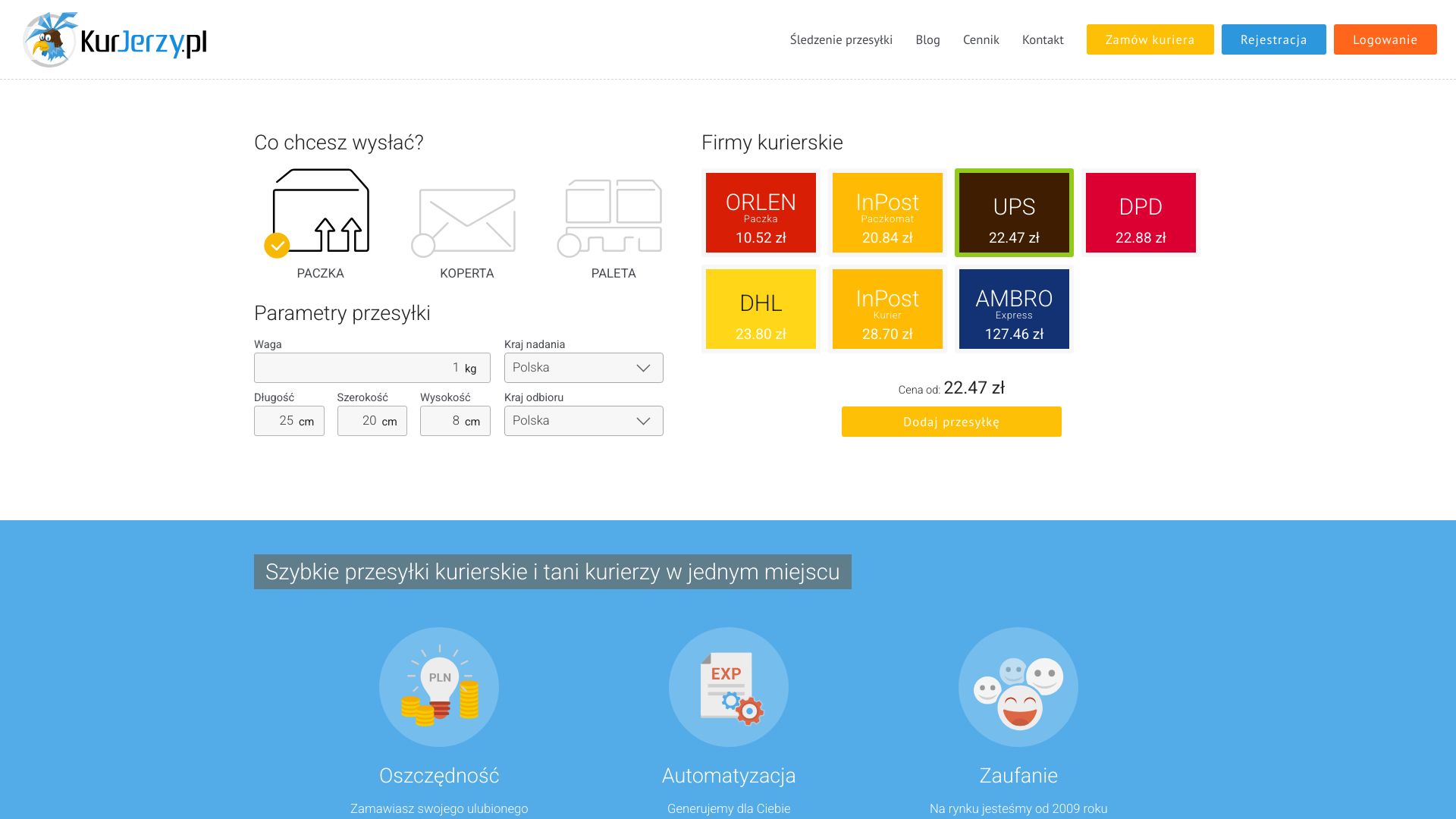Click the Rejestracja button
The width and height of the screenshot is (1456, 819).
pyautogui.click(x=1274, y=39)
